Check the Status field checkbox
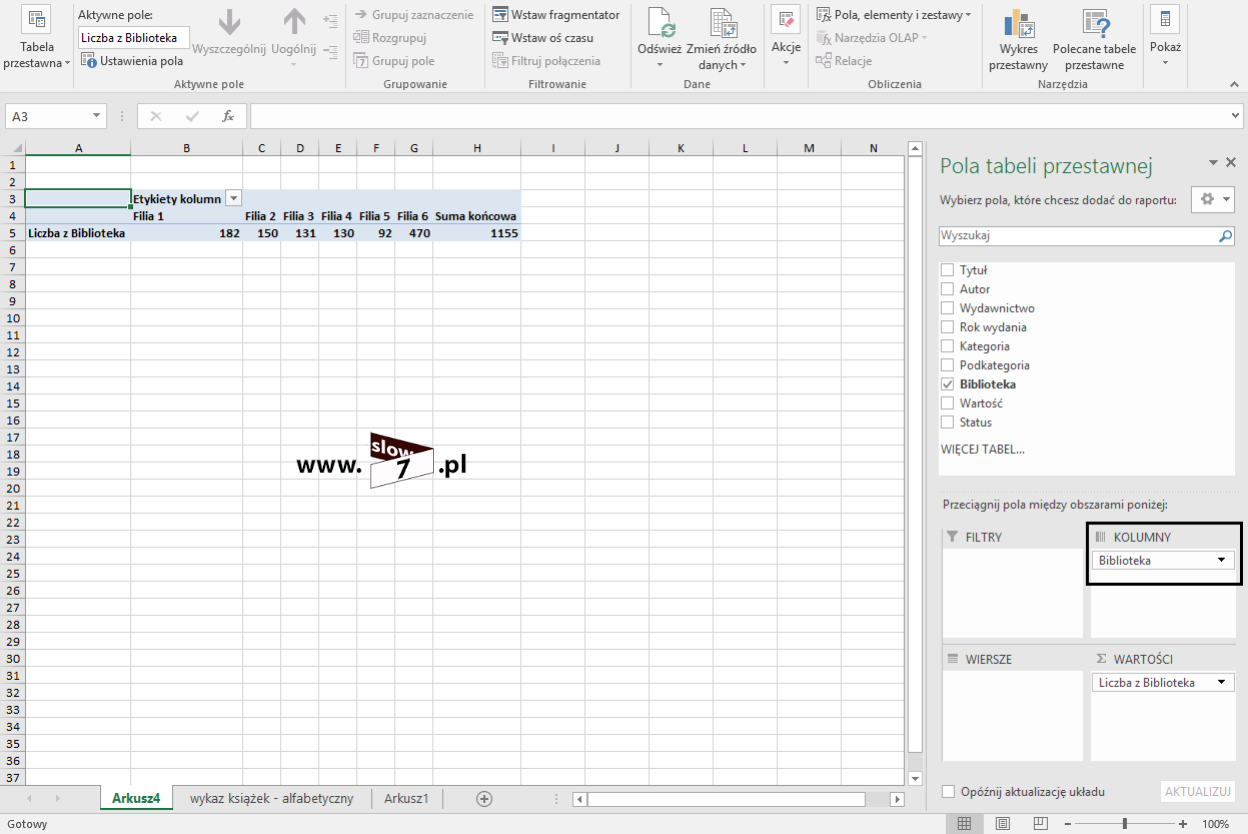Image resolution: width=1248 pixels, height=834 pixels. tap(947, 422)
